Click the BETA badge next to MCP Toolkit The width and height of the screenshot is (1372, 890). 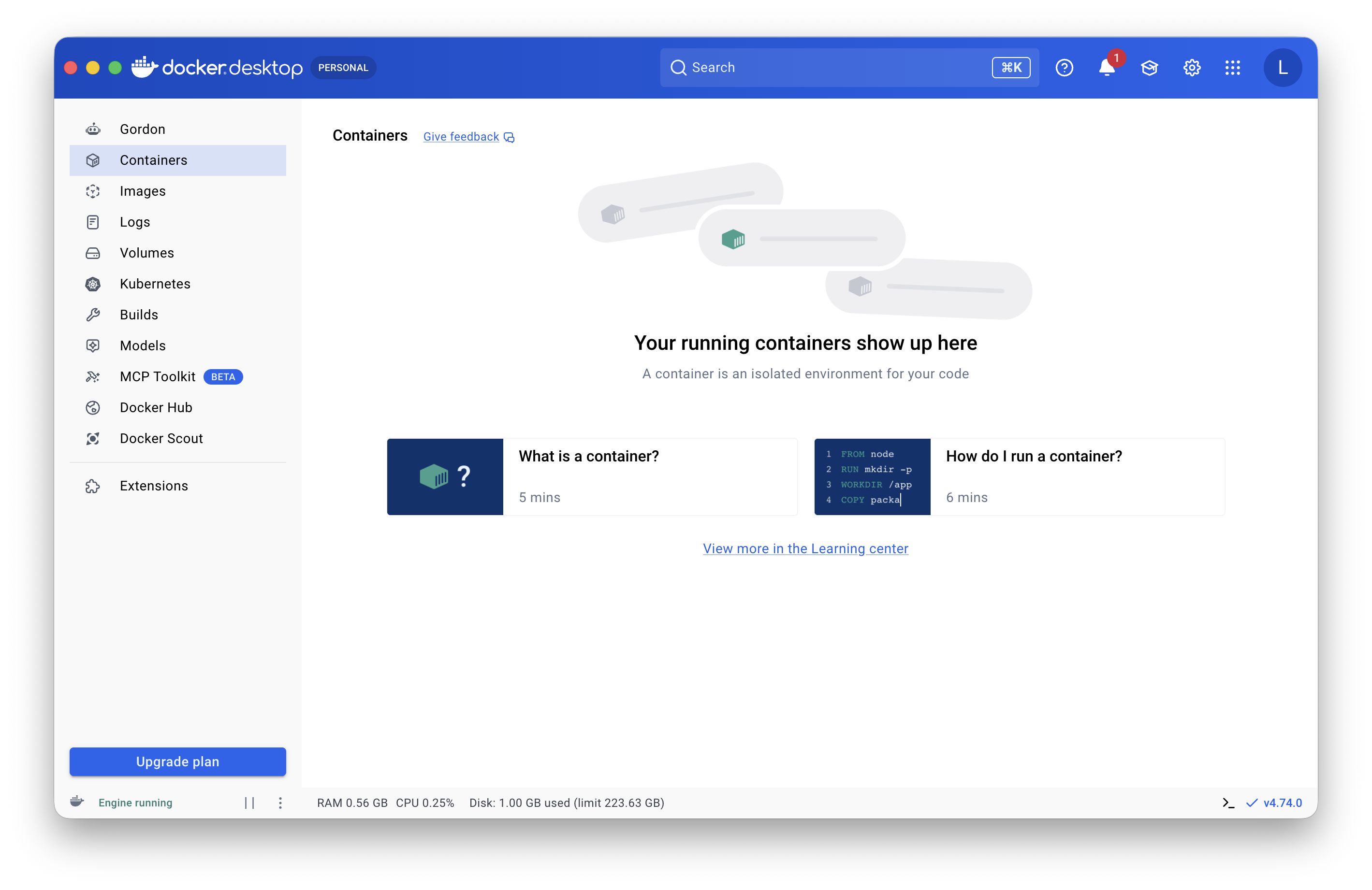click(x=223, y=377)
